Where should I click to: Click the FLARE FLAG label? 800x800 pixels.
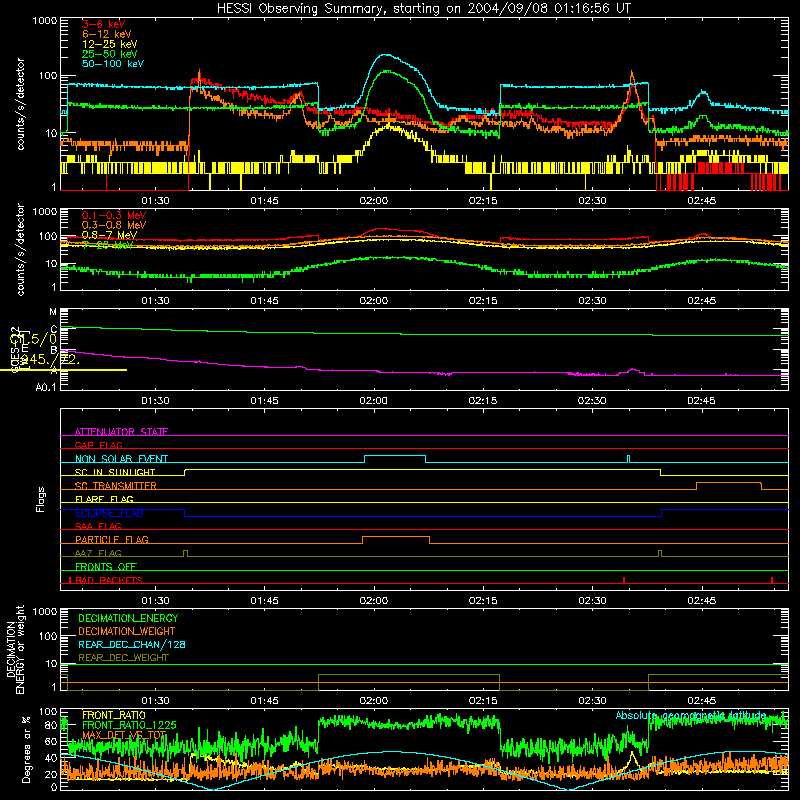[104, 499]
